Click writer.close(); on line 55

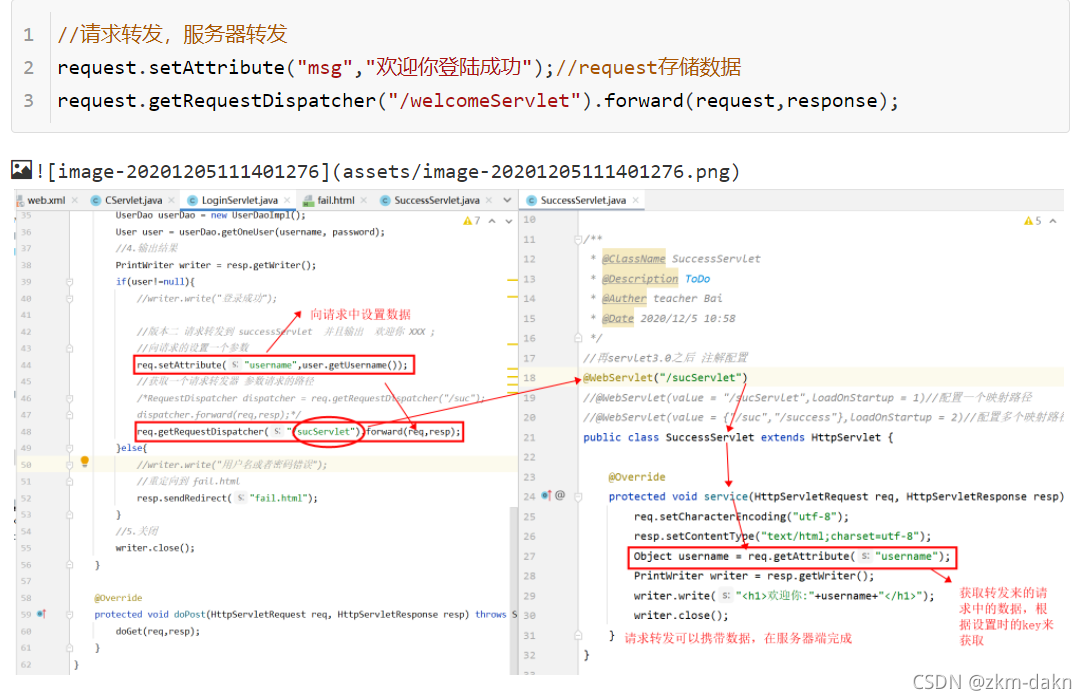[155, 548]
